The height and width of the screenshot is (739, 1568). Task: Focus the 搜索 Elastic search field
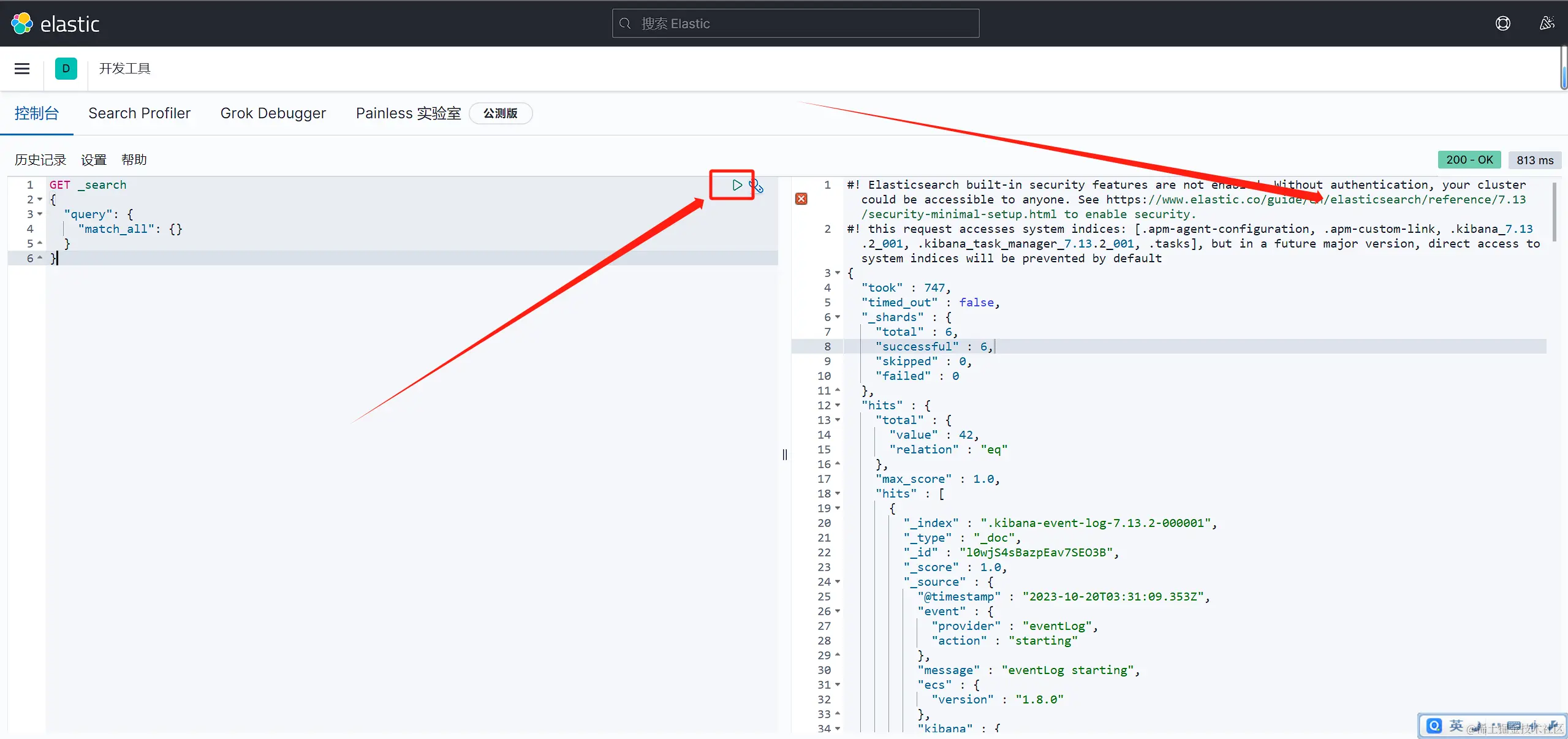[795, 23]
